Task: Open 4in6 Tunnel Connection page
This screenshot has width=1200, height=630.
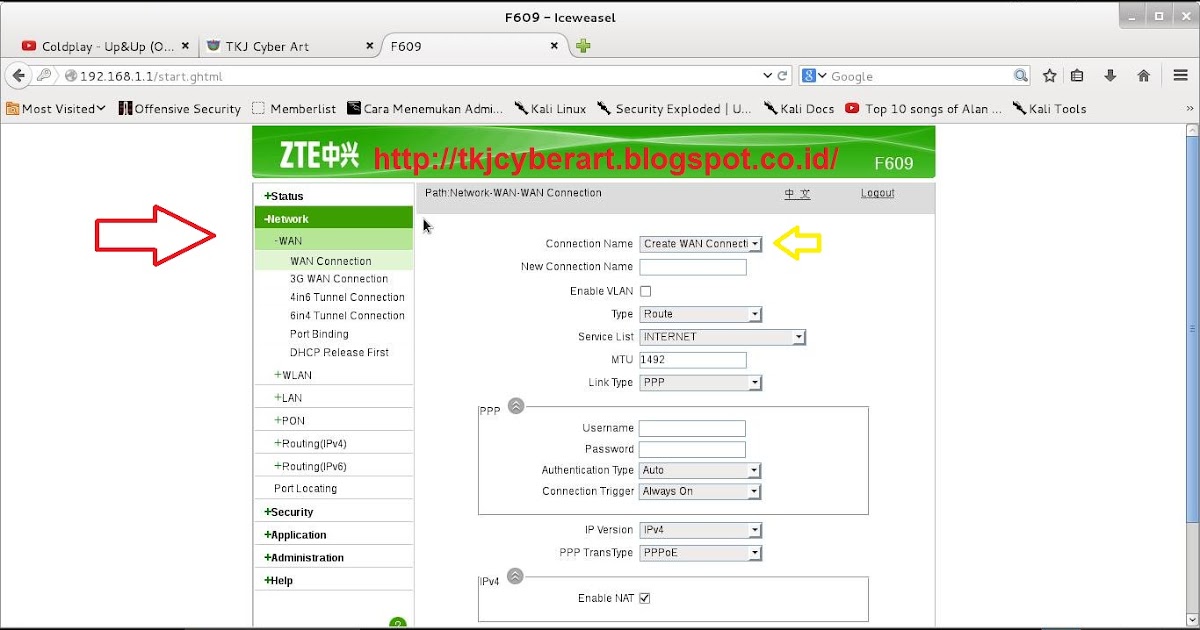Action: tap(347, 297)
